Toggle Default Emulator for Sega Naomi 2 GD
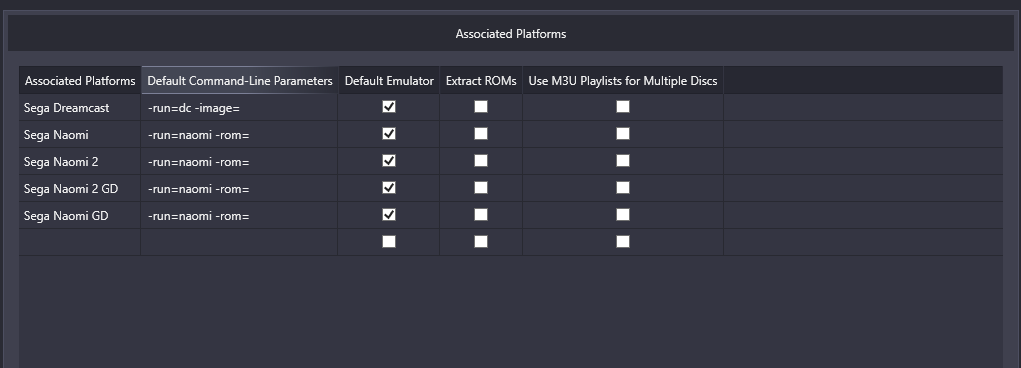The width and height of the screenshot is (1021, 368). tap(389, 188)
